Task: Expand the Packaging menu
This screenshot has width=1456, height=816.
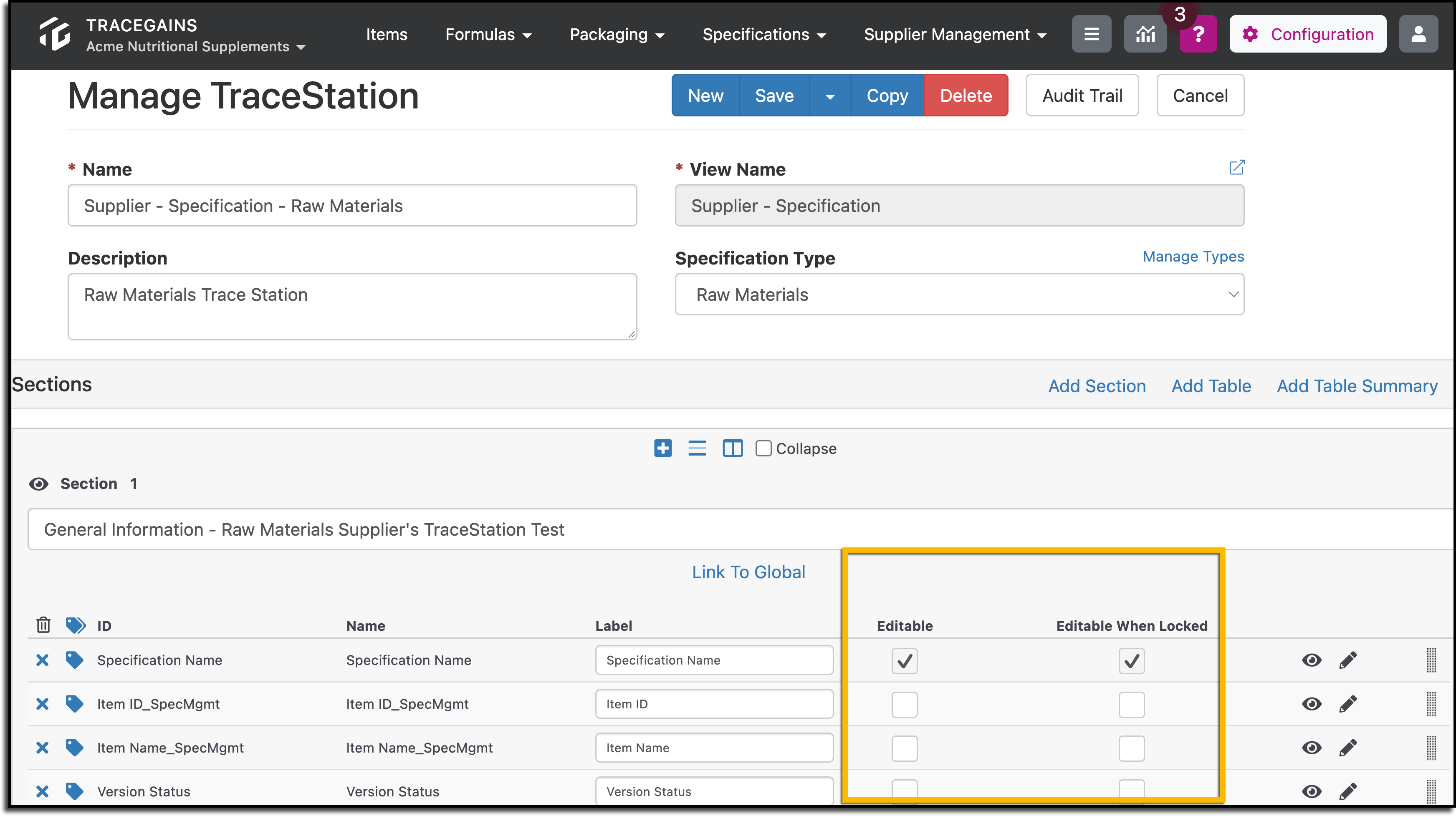Action: (x=617, y=34)
